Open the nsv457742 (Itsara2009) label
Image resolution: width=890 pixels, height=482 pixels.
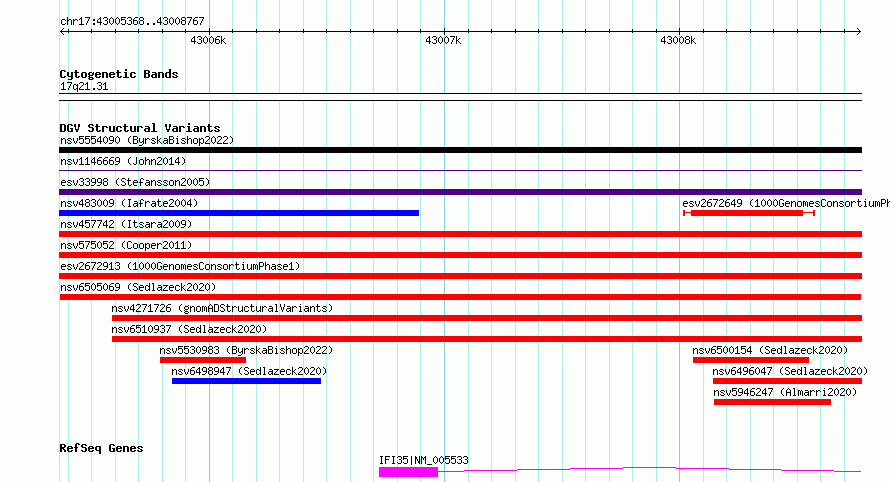[126, 224]
